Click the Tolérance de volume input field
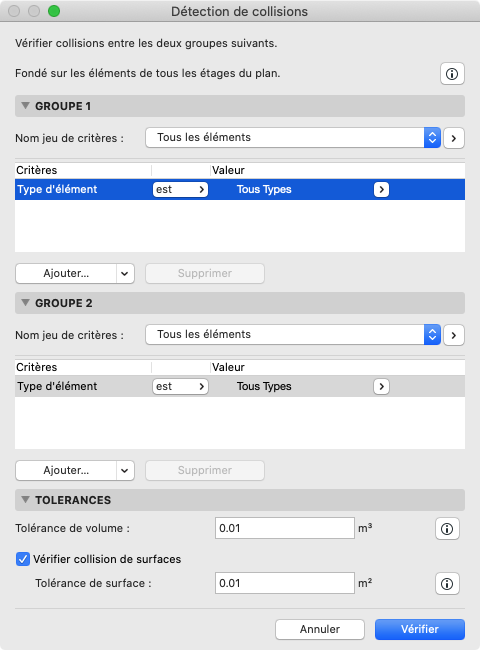480x650 pixels. (x=285, y=528)
